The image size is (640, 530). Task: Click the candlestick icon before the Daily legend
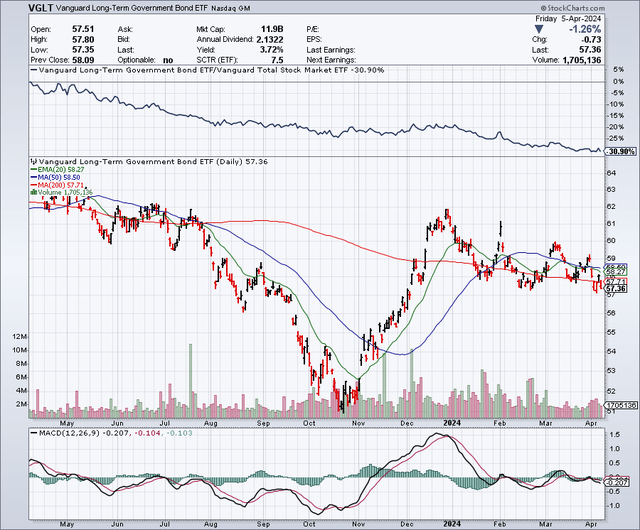tap(34, 162)
